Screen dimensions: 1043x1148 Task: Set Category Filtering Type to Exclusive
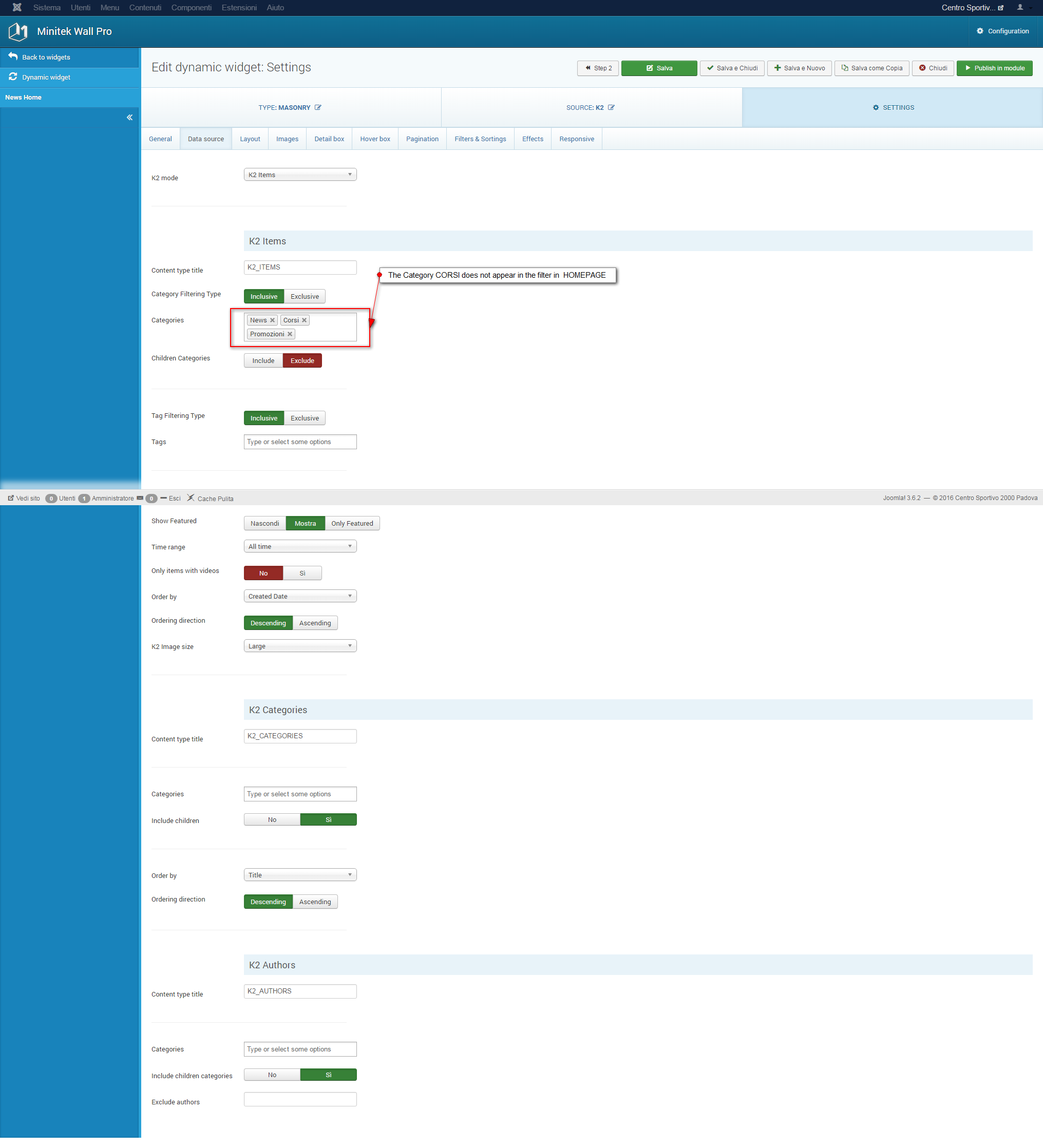pos(304,297)
